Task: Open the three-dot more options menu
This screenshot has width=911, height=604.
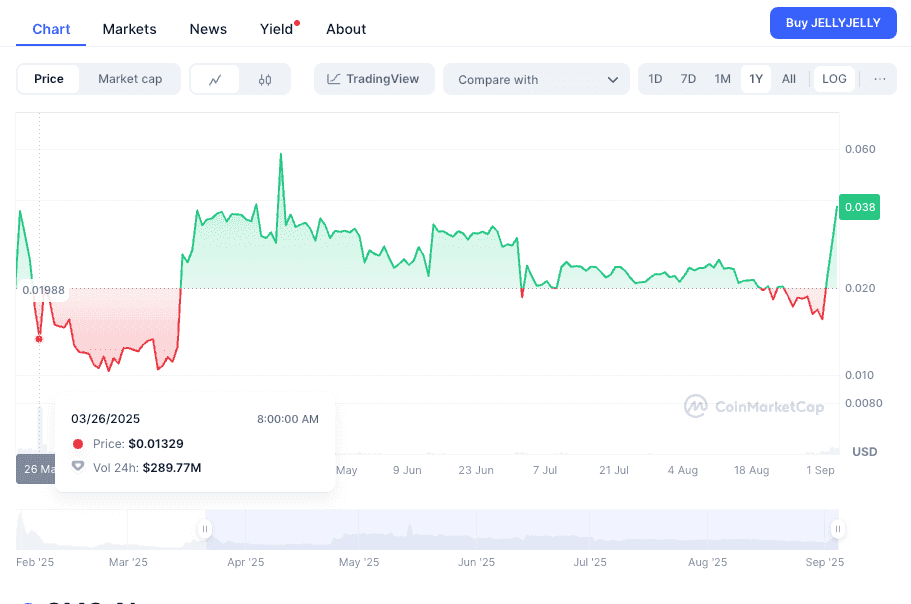Action: click(x=880, y=79)
